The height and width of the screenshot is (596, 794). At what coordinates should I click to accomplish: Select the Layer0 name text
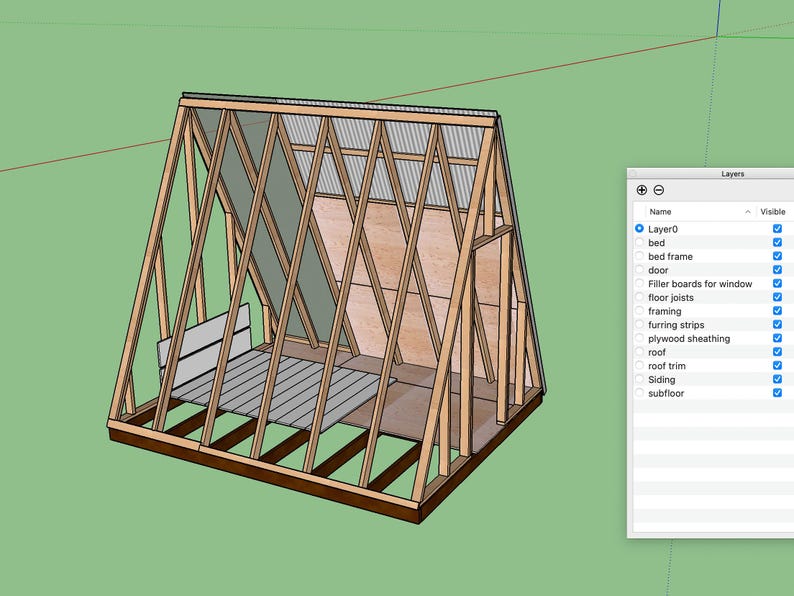point(663,229)
